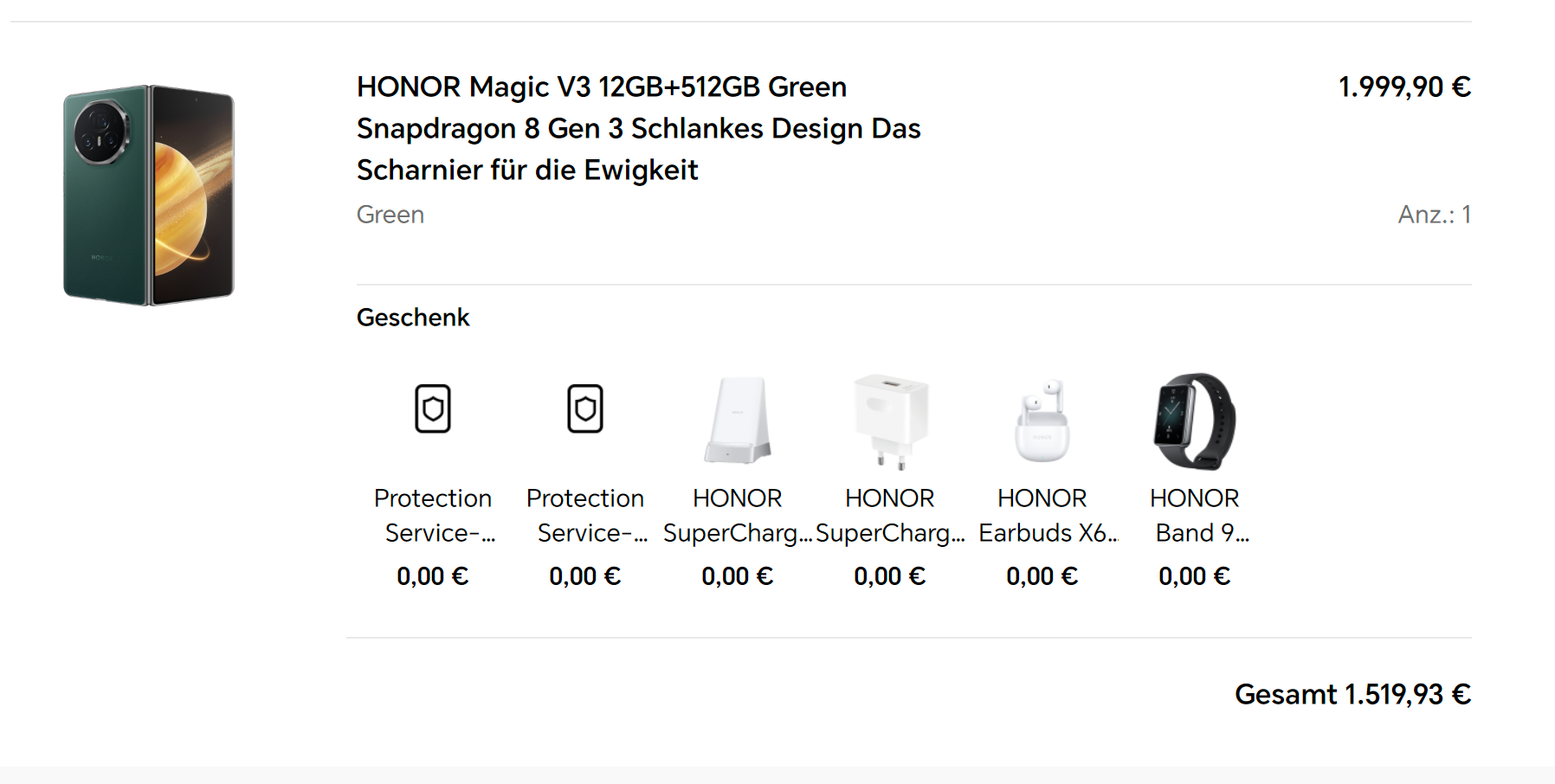Click the Gesamt 1.519,93 € total

click(1352, 694)
